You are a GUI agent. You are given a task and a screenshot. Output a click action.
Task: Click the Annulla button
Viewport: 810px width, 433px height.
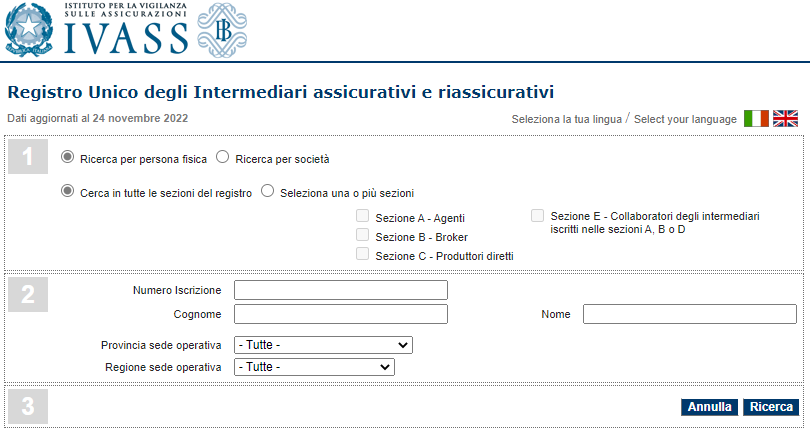[709, 407]
